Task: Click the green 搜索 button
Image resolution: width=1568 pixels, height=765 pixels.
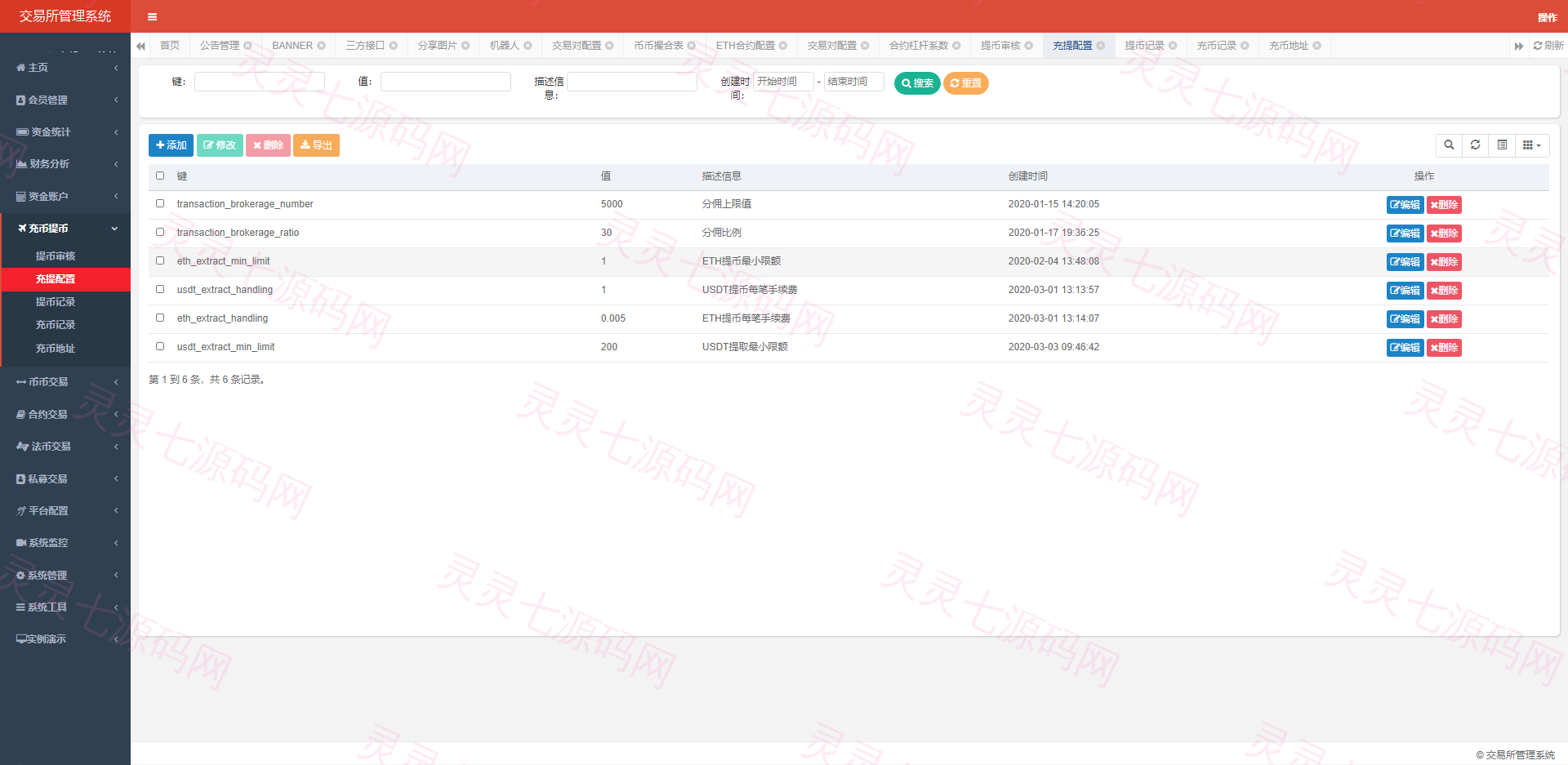Action: coord(917,83)
